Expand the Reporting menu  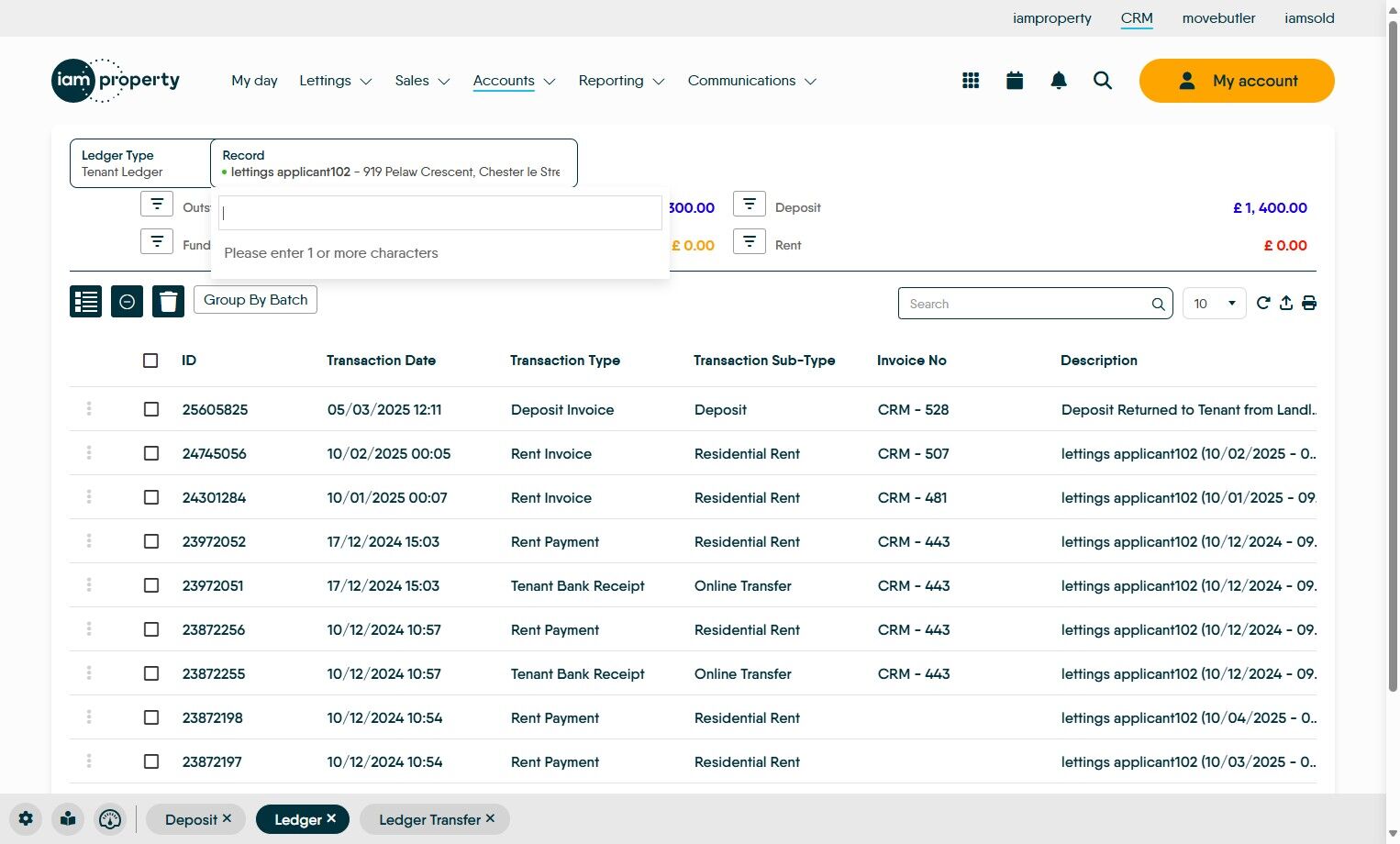click(621, 81)
